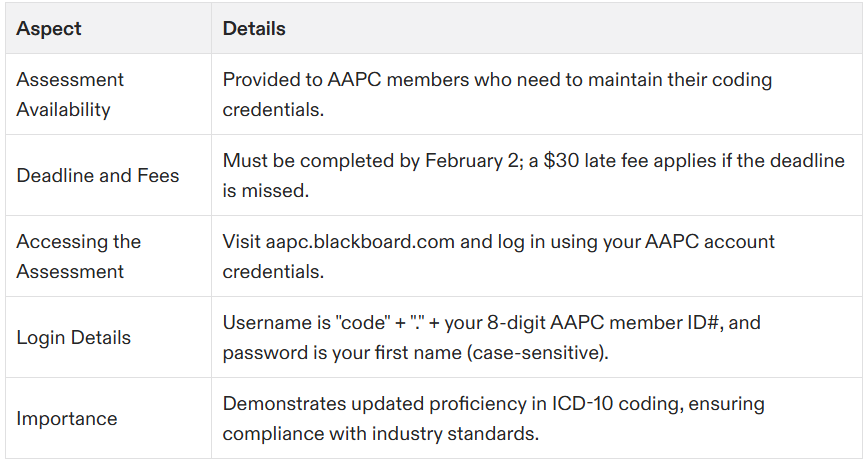Screen dimensions: 867x462
Task: Click the 'is missed.' text line
Action: 265,191
